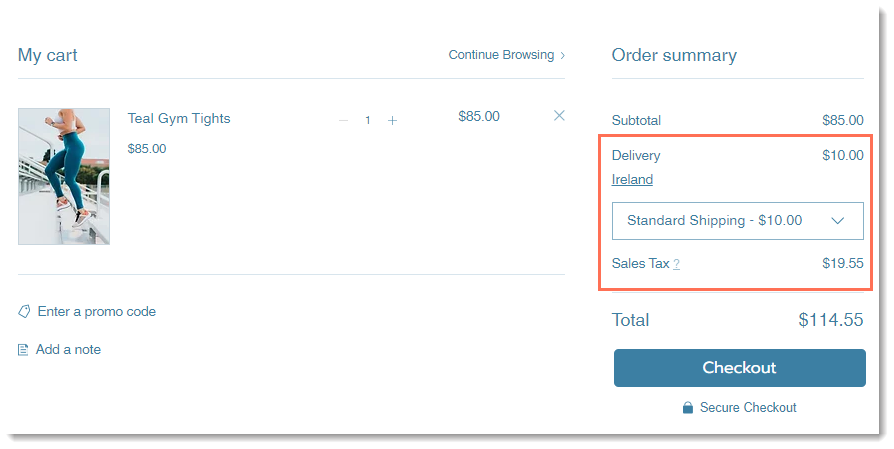Click the Order summary heading
The image size is (894, 449).
click(x=674, y=55)
